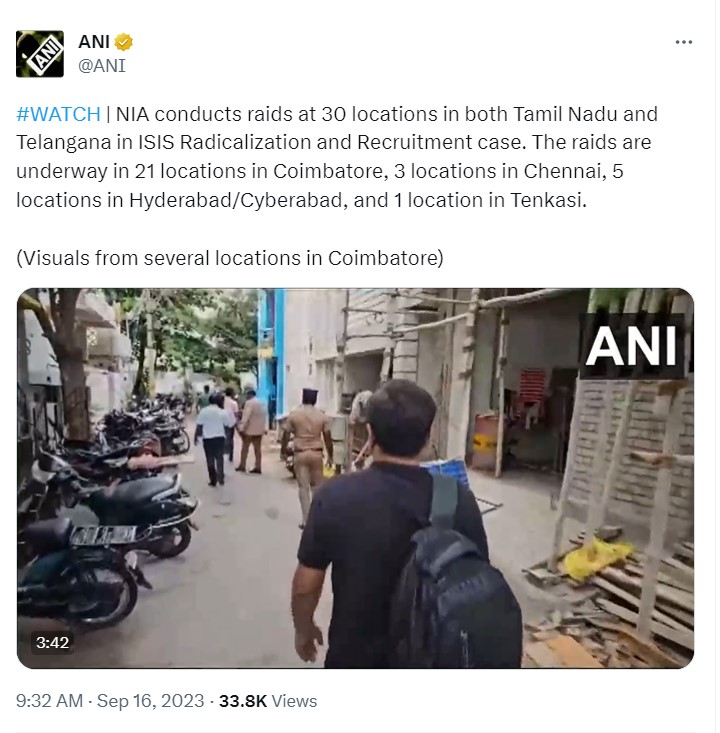This screenshot has width=720, height=733.
Task: Click the ANI watermark logo on the video
Action: (631, 346)
